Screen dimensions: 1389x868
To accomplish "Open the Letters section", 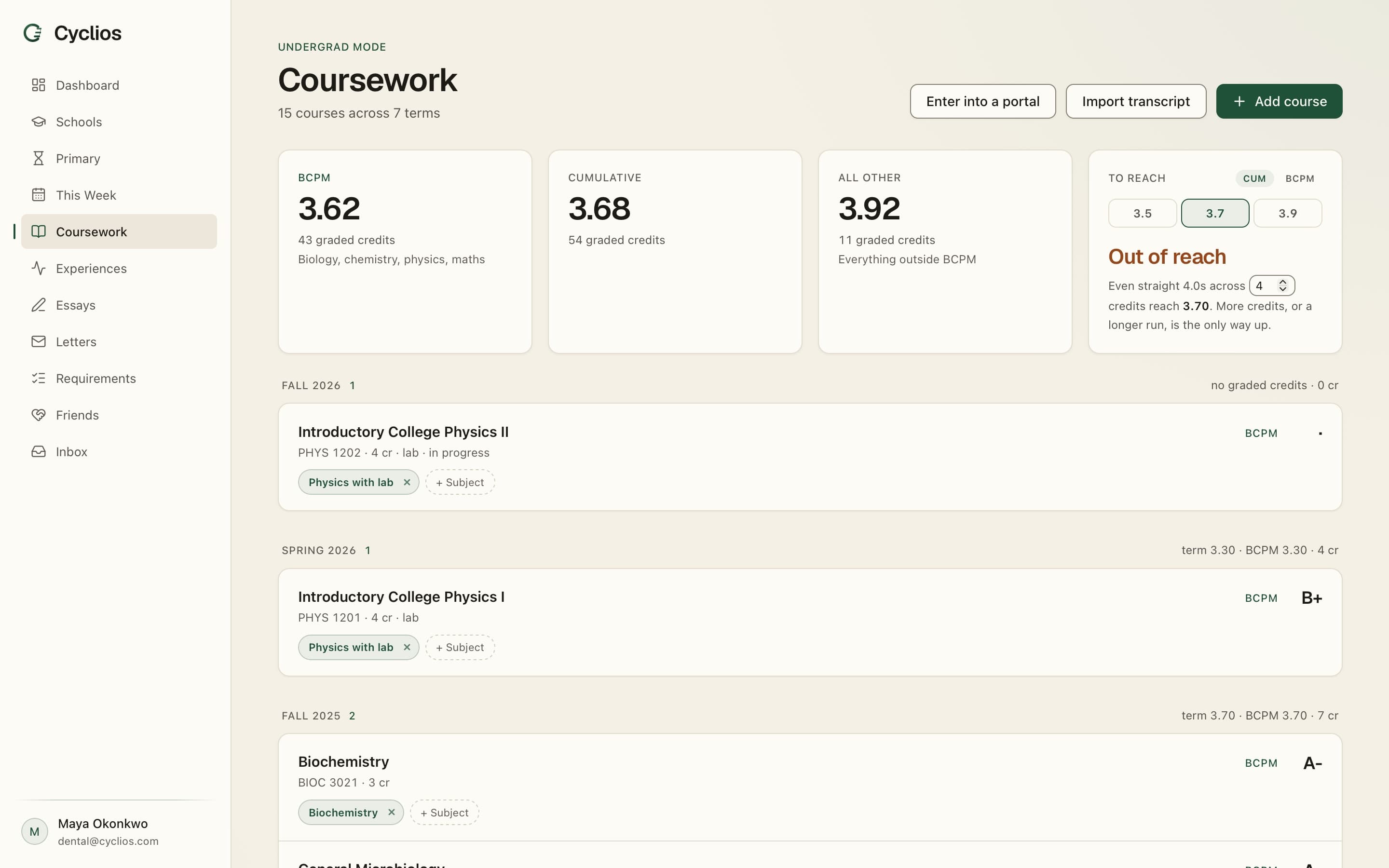I will click(119, 341).
